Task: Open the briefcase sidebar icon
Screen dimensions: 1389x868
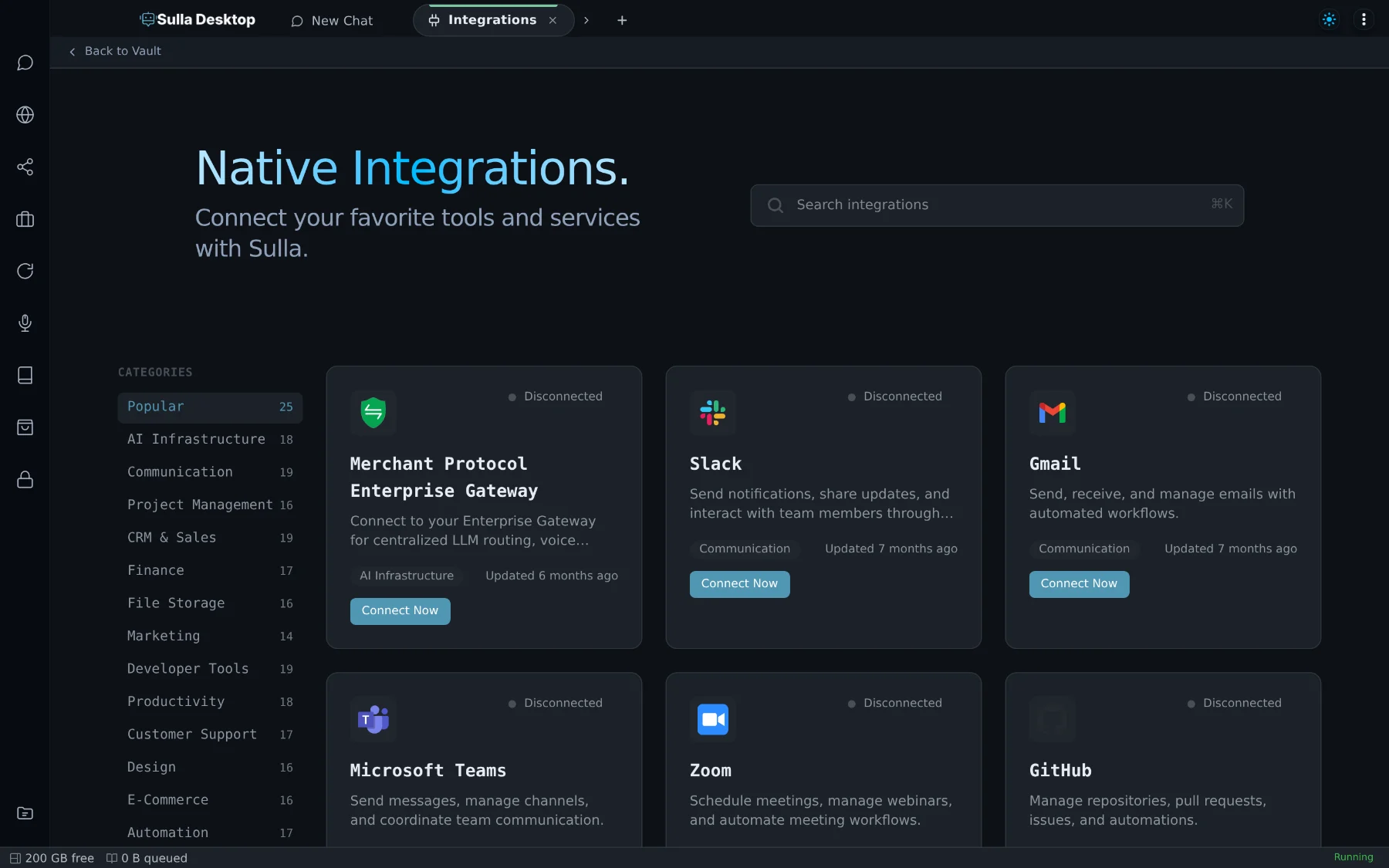Action: point(25,219)
